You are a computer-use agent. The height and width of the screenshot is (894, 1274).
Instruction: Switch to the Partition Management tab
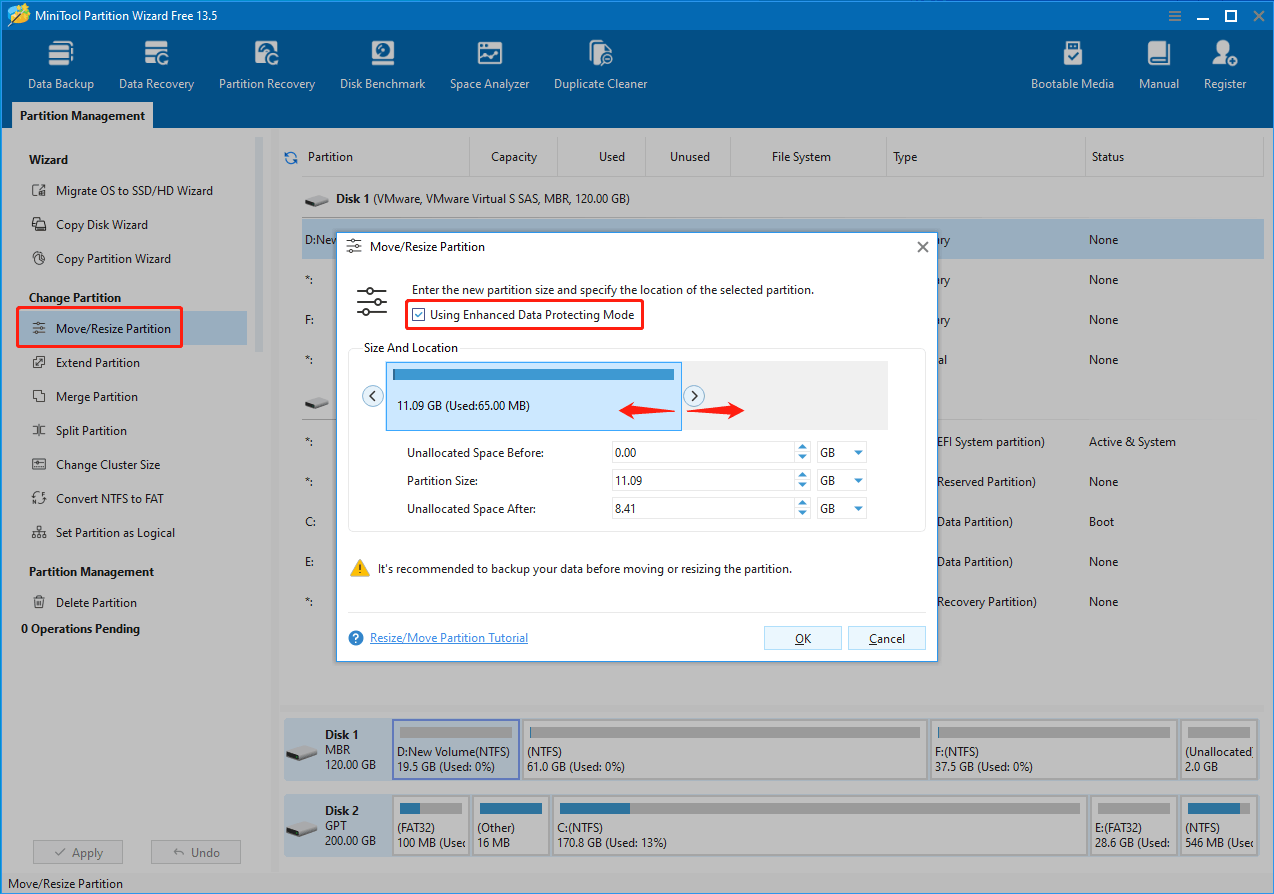[x=81, y=115]
